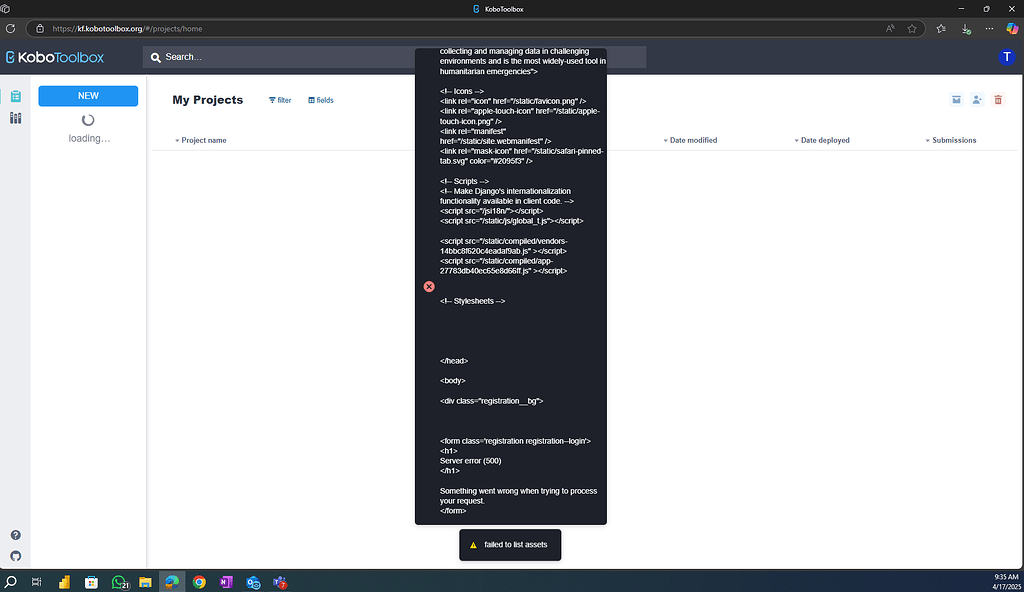Share projects via the add-user icon
1024x592 pixels.
977,100
